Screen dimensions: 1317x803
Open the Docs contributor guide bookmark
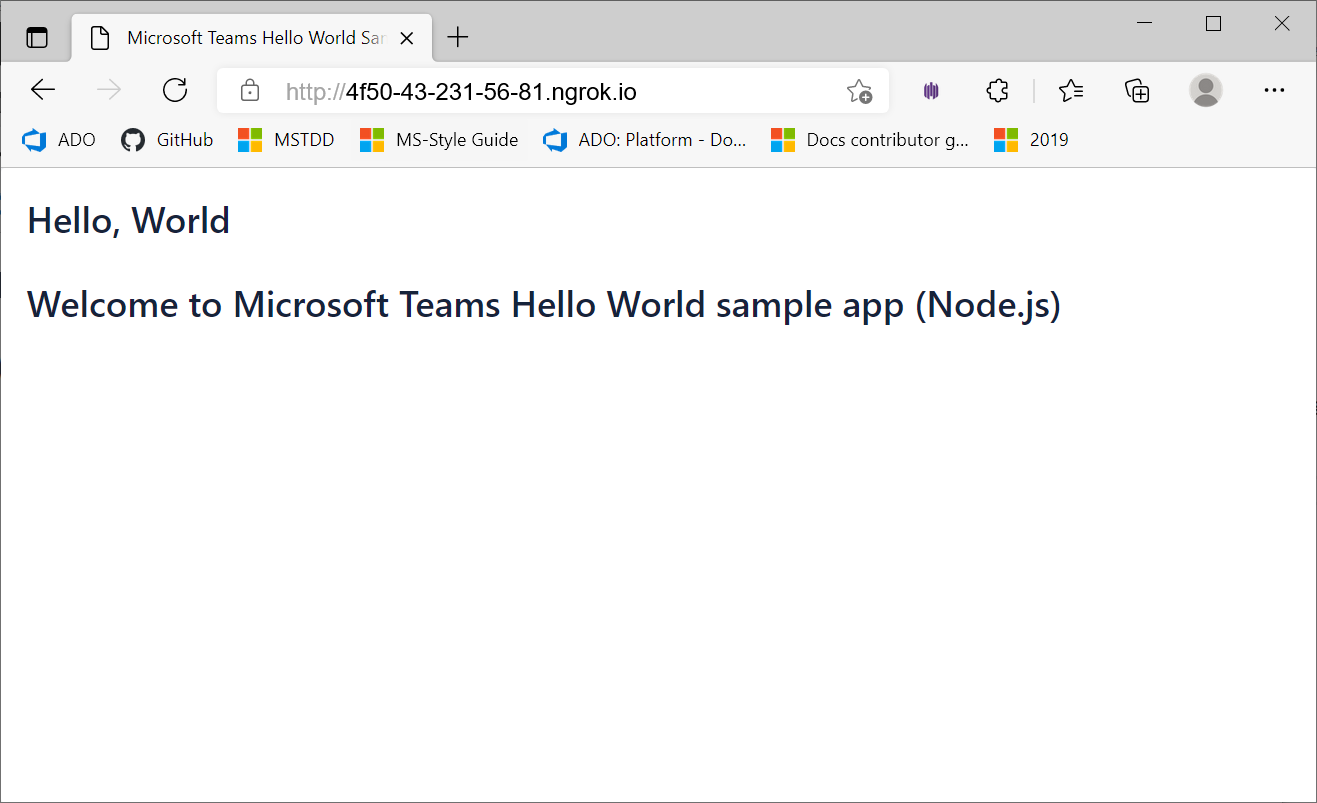coord(870,140)
